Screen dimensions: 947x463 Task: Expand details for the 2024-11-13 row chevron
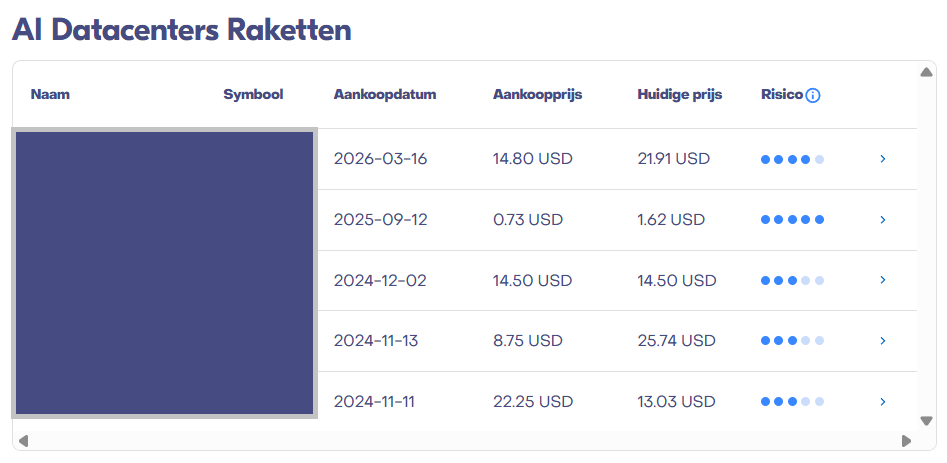point(883,341)
